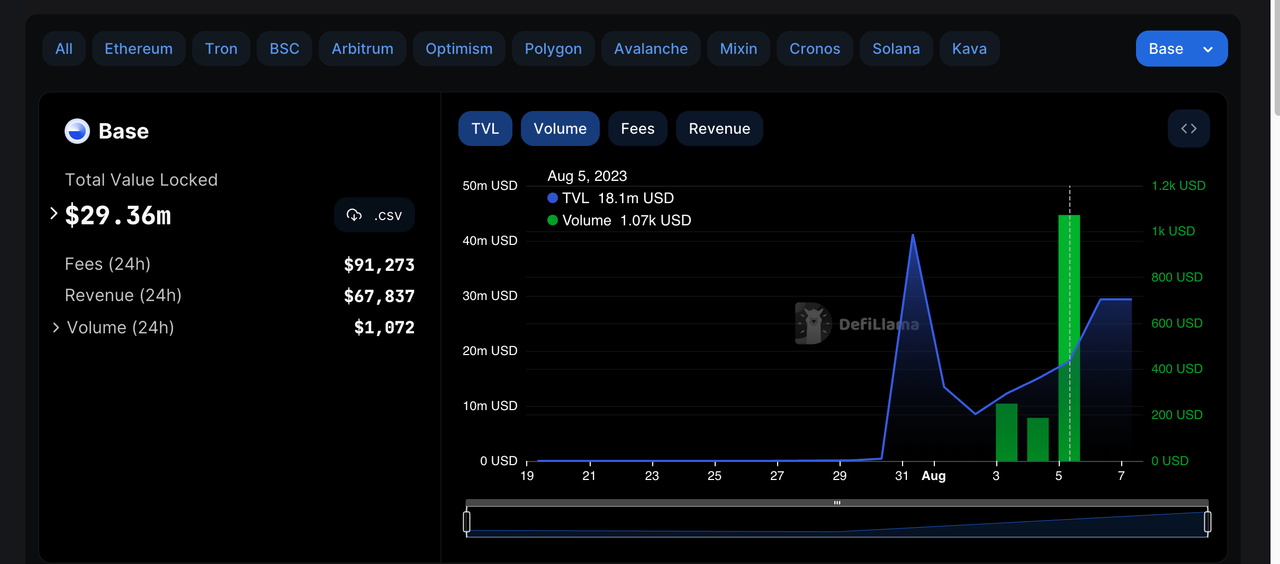Click the Volume (24h) value $1,072
Viewport: 1280px width, 564px height.
[384, 328]
